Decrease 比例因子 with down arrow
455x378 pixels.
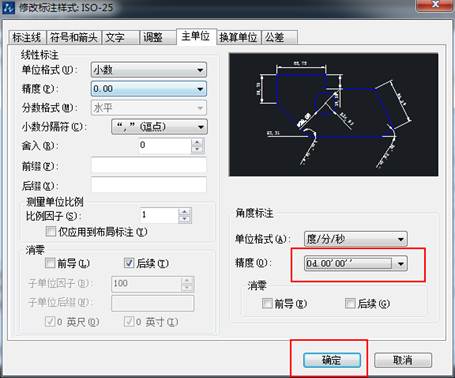pyautogui.click(x=185, y=219)
